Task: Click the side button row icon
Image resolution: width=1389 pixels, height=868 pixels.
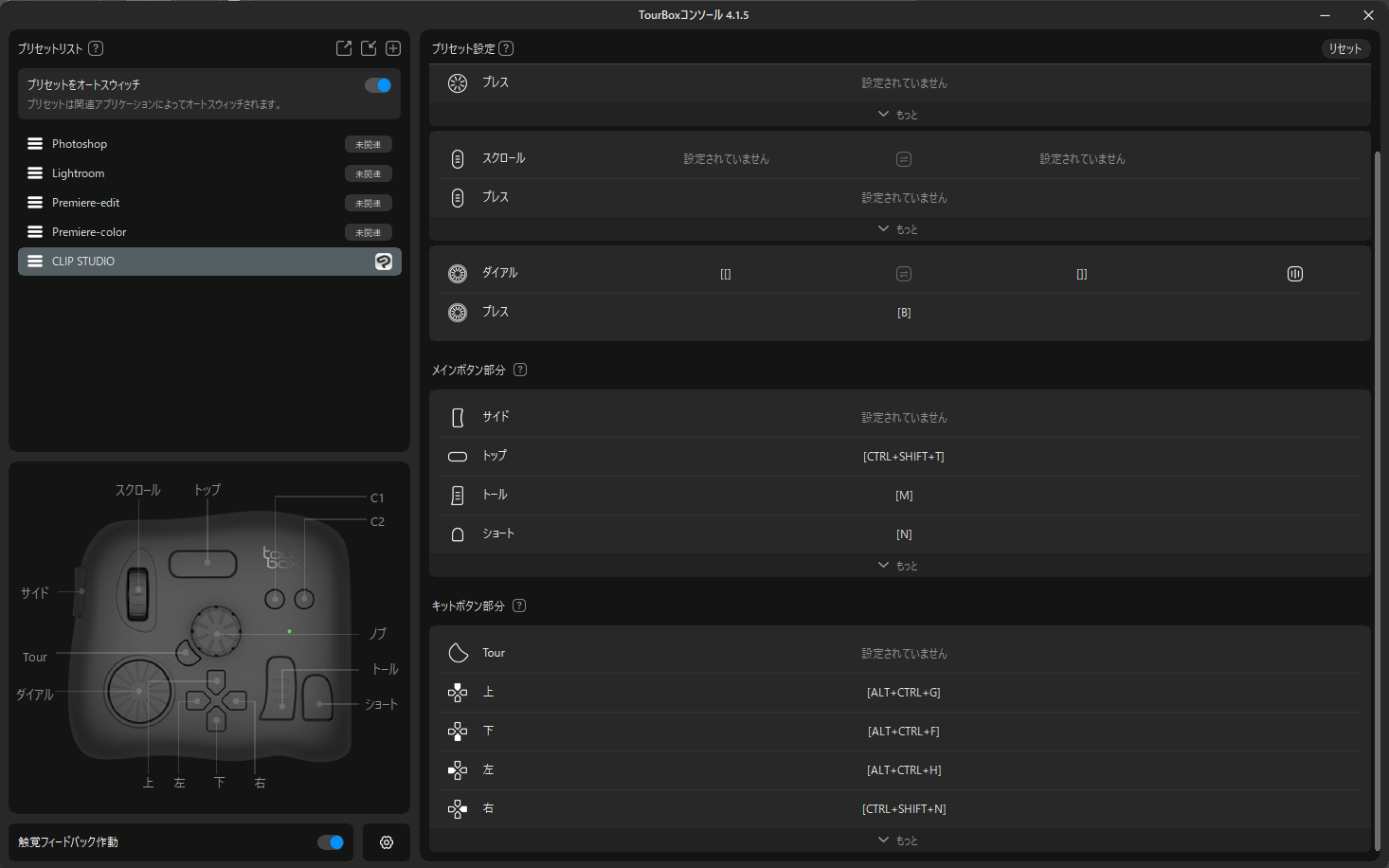Action: 458,418
